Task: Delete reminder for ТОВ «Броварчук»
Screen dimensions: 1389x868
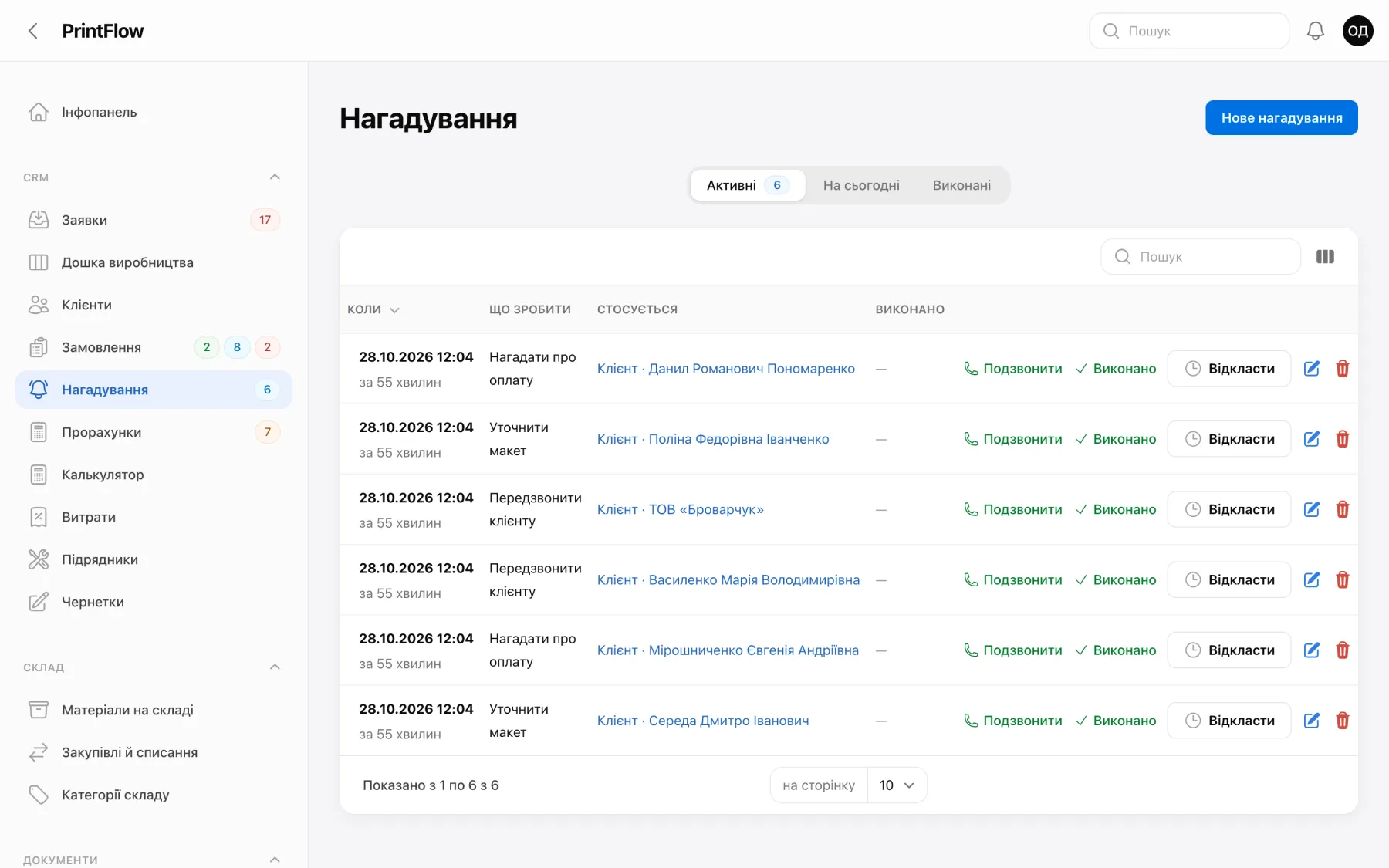Action: point(1342,509)
